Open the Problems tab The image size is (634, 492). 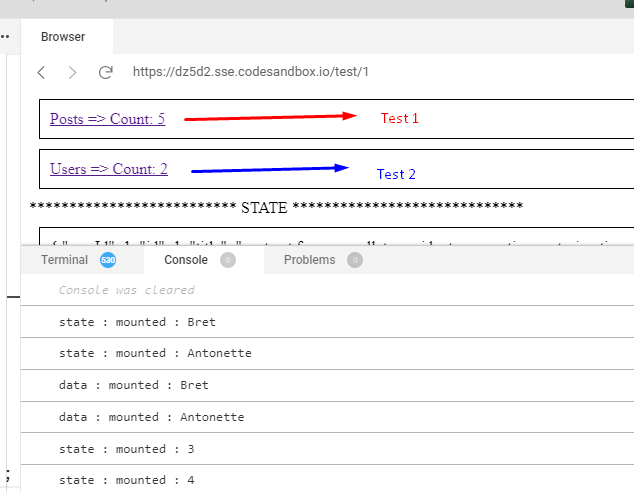click(309, 260)
